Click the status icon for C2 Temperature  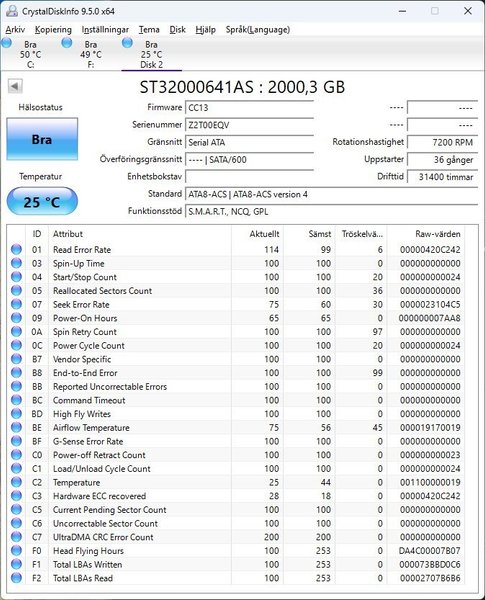[16, 482]
